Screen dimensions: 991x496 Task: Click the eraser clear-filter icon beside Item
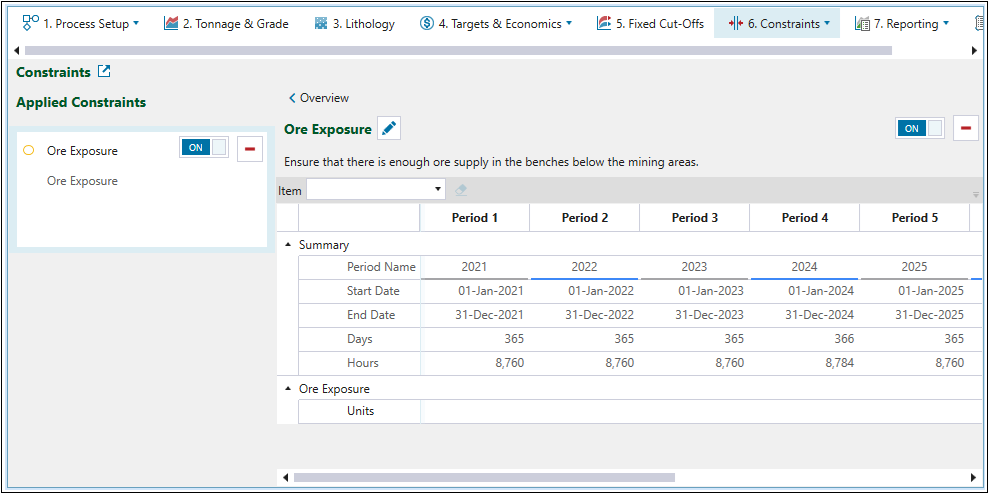pyautogui.click(x=461, y=190)
